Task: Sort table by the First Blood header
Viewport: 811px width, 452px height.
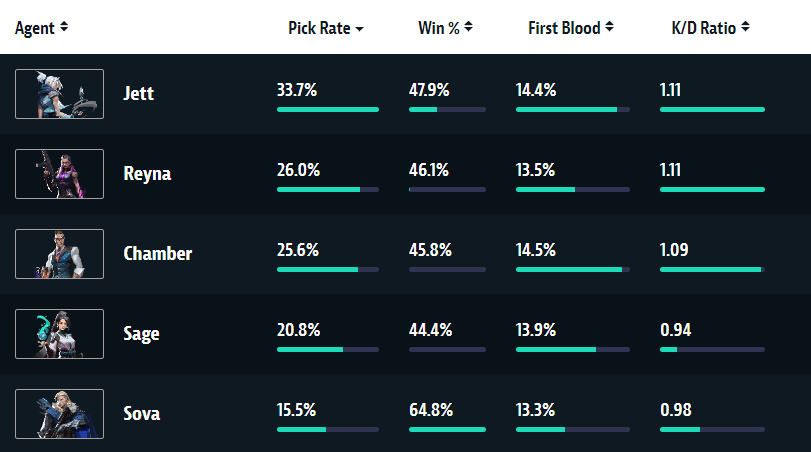Action: coord(564,28)
